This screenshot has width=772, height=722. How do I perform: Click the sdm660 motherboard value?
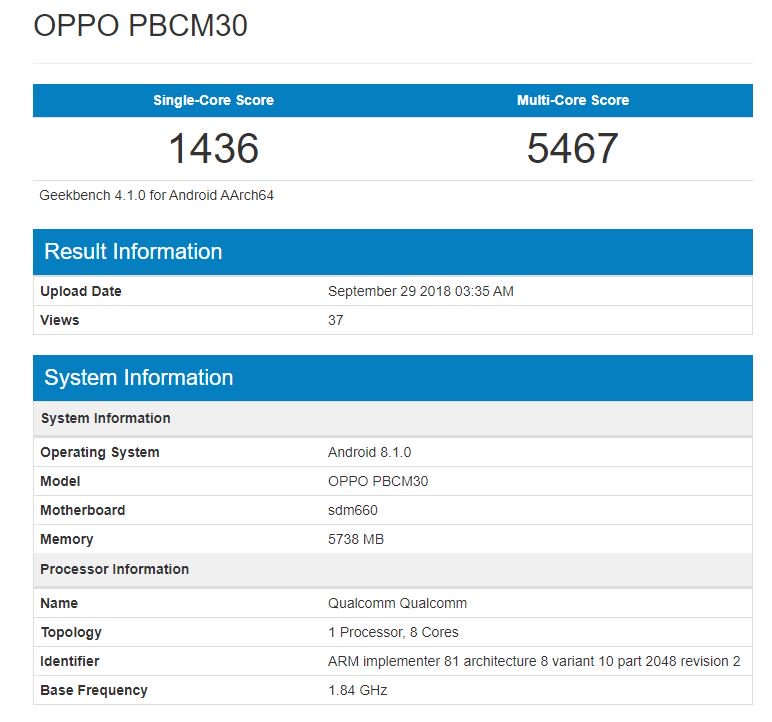[x=353, y=510]
